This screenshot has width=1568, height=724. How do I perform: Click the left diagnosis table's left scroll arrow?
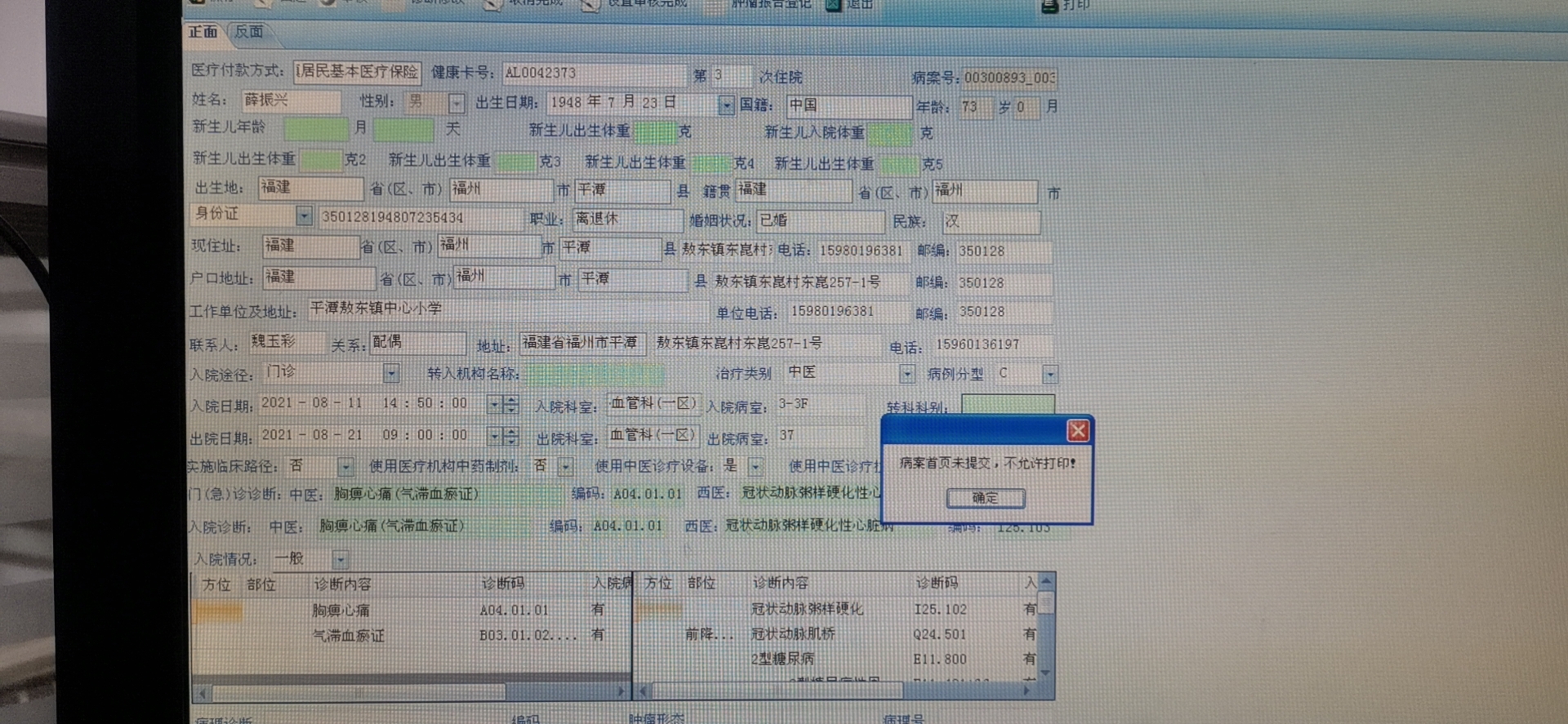(x=203, y=693)
